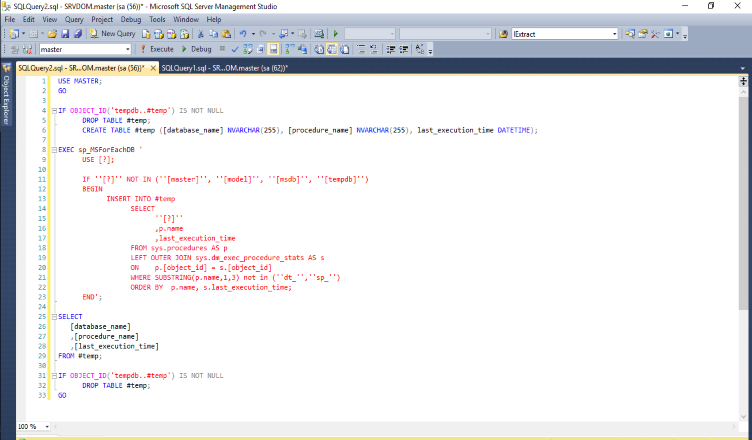Click the Change Connection icon

[27, 49]
